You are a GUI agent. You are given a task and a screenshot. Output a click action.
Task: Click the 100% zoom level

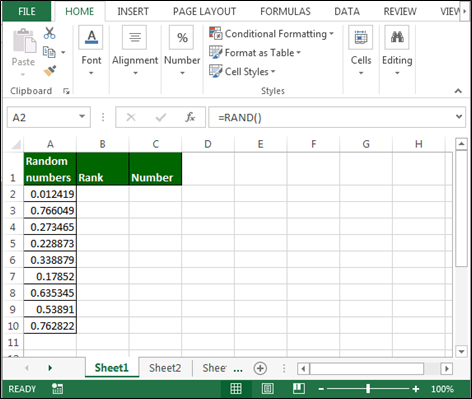(x=442, y=389)
